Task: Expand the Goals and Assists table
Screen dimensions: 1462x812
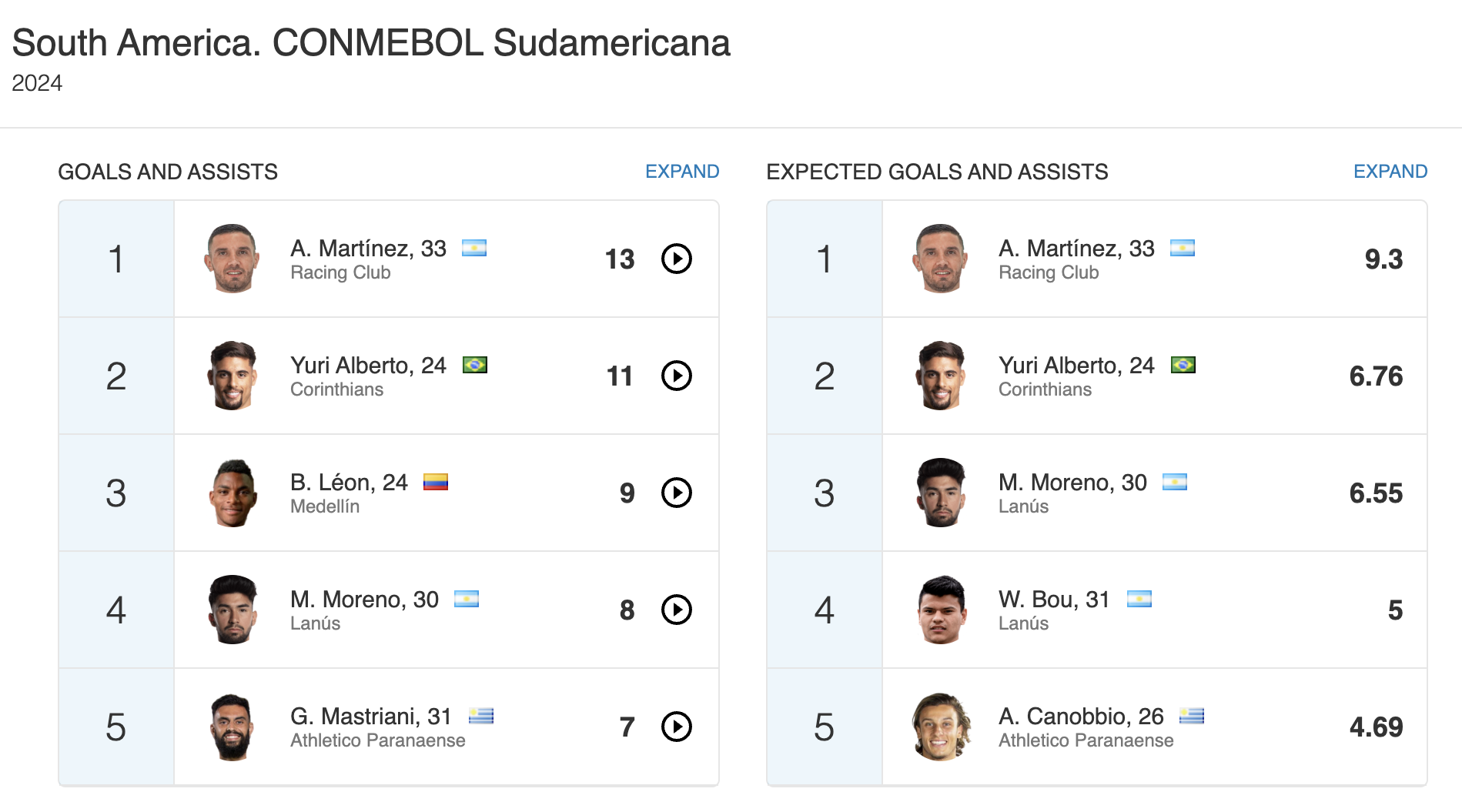Action: click(x=681, y=172)
